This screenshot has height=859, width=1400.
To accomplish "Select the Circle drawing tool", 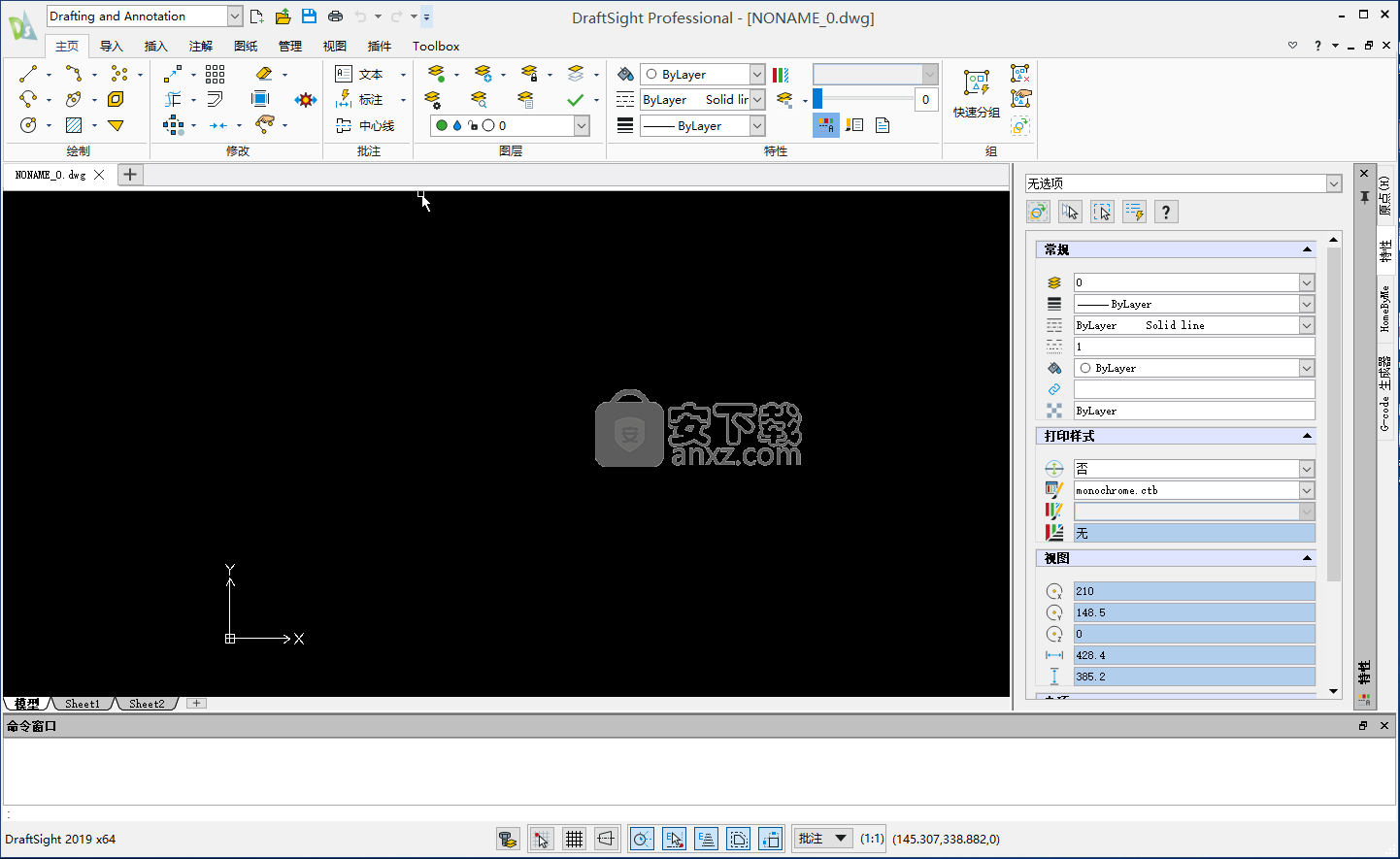I will click(x=28, y=125).
